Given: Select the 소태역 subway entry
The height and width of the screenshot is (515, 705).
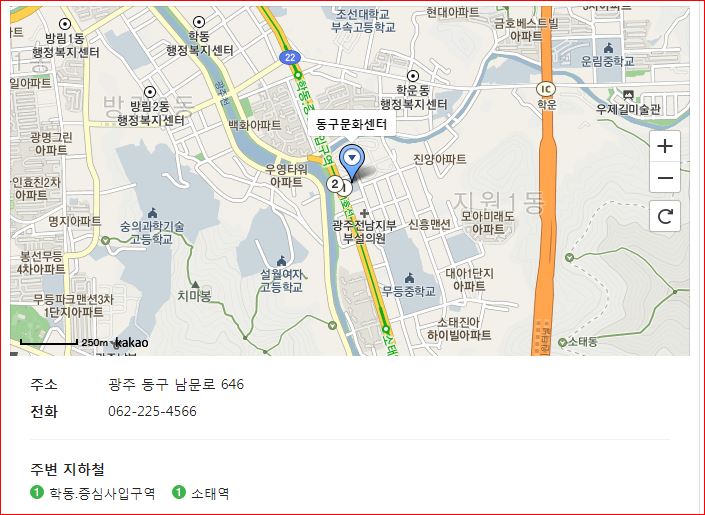Looking at the screenshot, I should 201,493.
